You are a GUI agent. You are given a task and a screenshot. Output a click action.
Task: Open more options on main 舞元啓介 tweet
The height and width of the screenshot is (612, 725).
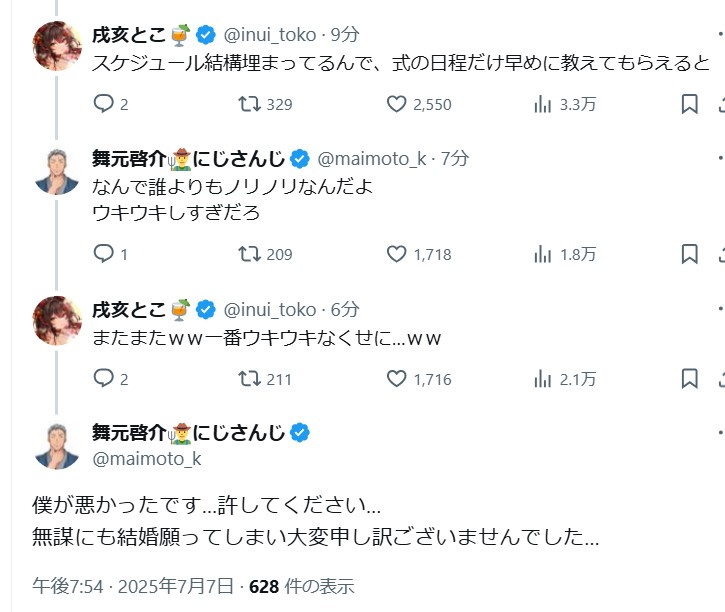click(720, 433)
